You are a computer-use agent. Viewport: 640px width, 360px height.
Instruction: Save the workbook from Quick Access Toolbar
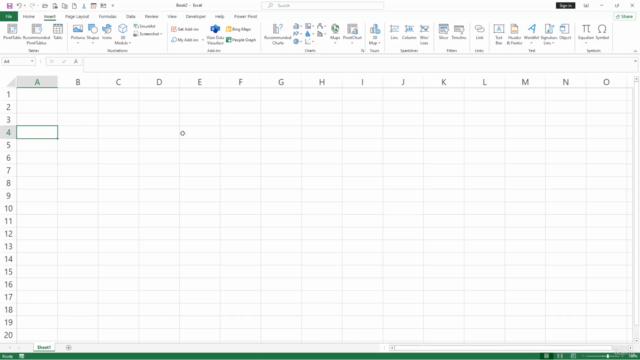click(9, 6)
